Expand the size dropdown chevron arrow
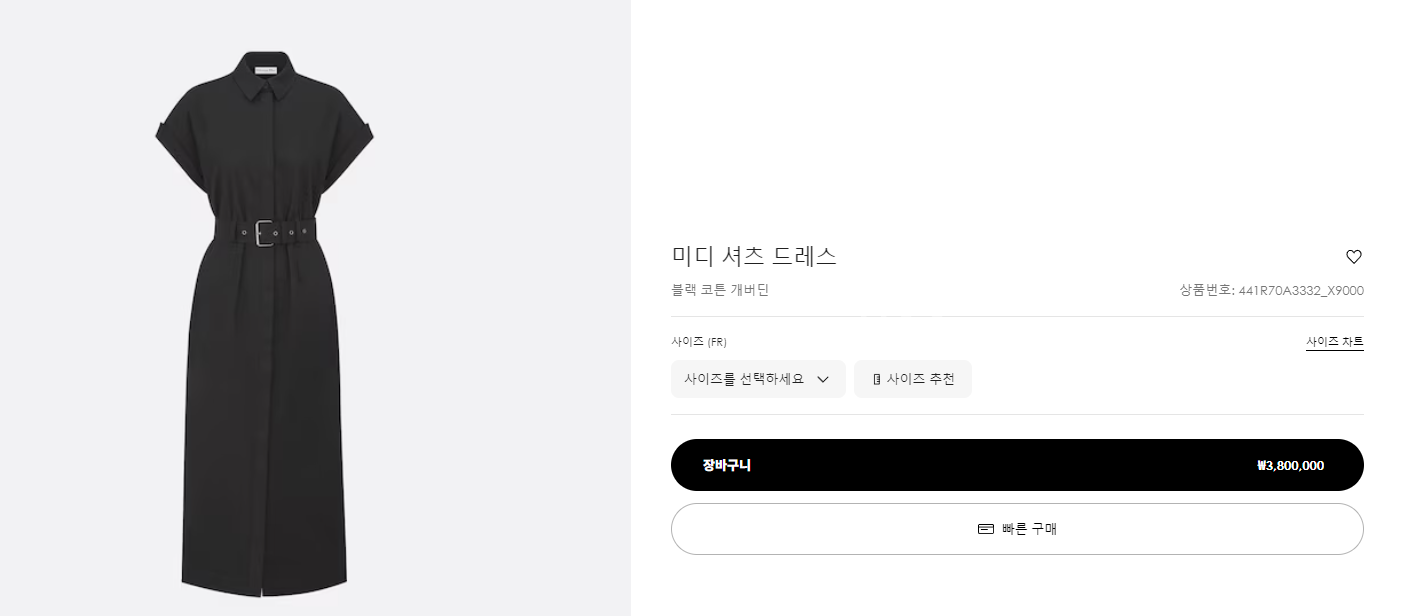The width and height of the screenshot is (1401, 616). pos(823,380)
